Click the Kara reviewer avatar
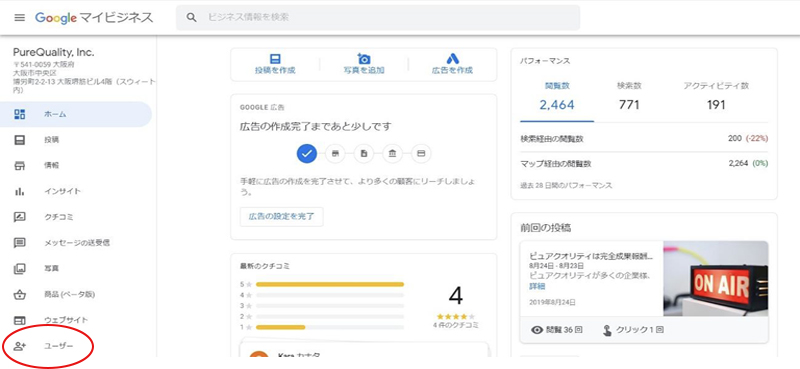Viewport: 800px width, 369px height. point(259,354)
